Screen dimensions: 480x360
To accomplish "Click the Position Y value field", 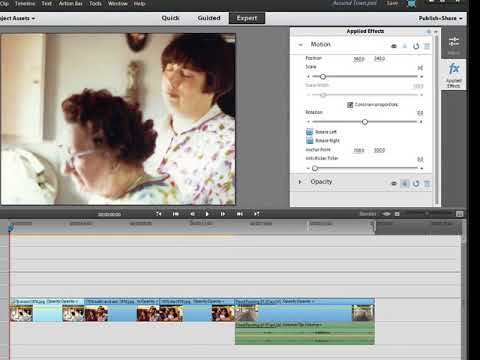I will point(380,59).
